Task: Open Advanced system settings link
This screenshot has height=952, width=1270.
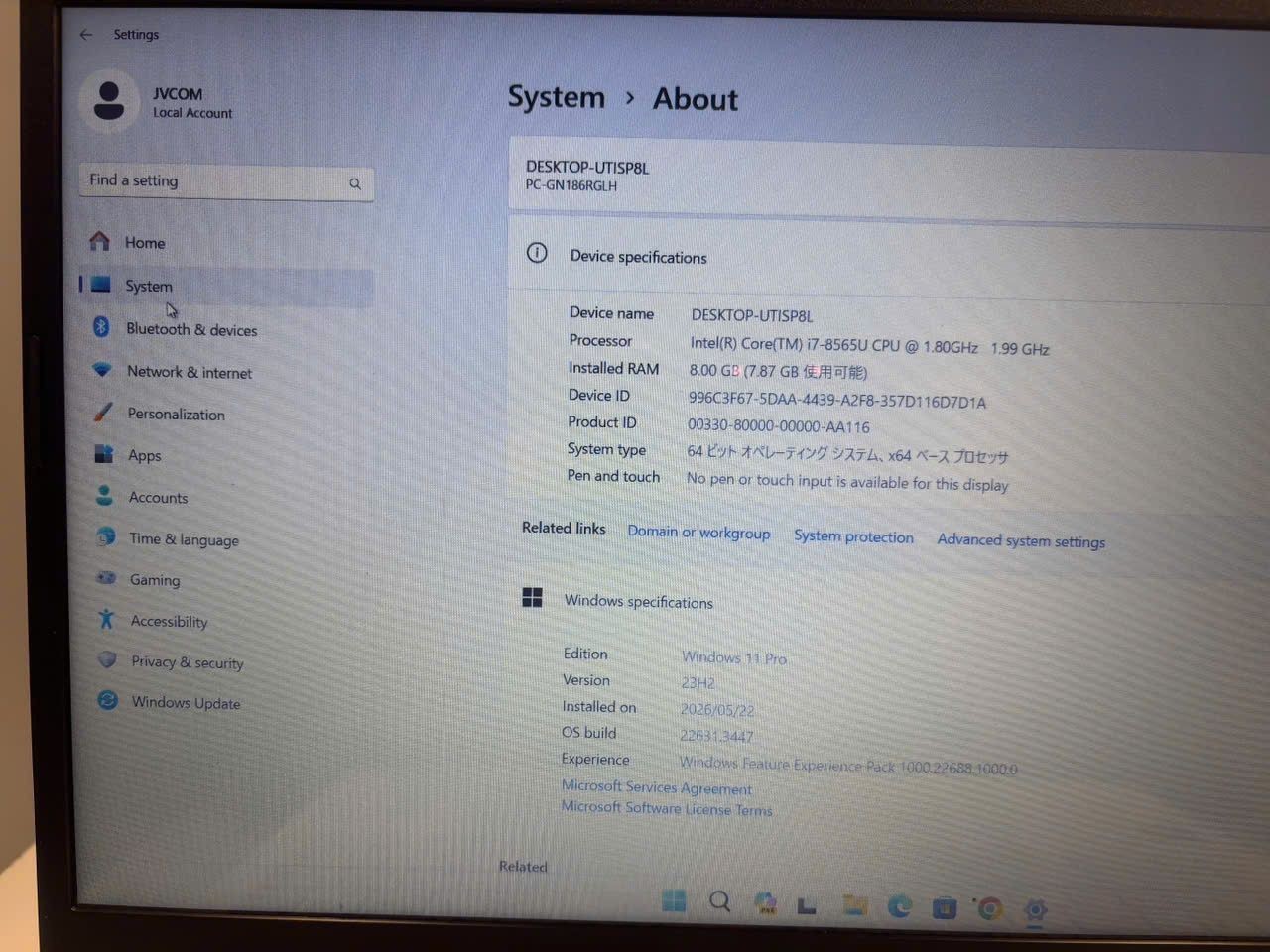Action: pos(1021,540)
